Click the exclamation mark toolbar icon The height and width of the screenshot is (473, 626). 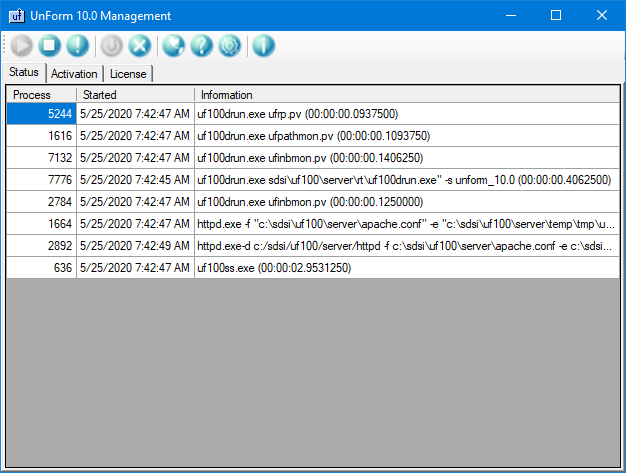click(78, 46)
